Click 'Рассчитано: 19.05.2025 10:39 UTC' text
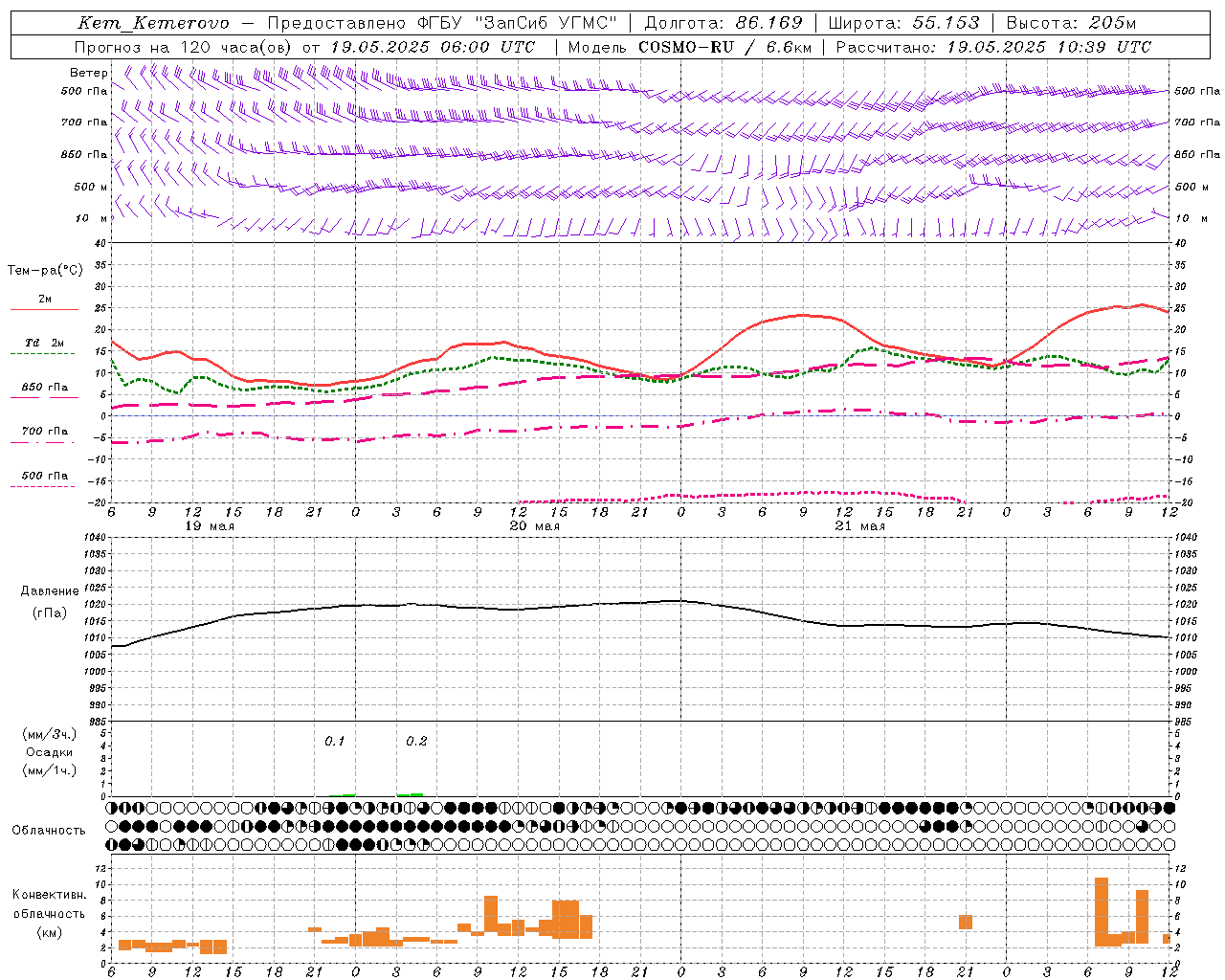The height and width of the screenshot is (980, 1225). click(x=993, y=47)
